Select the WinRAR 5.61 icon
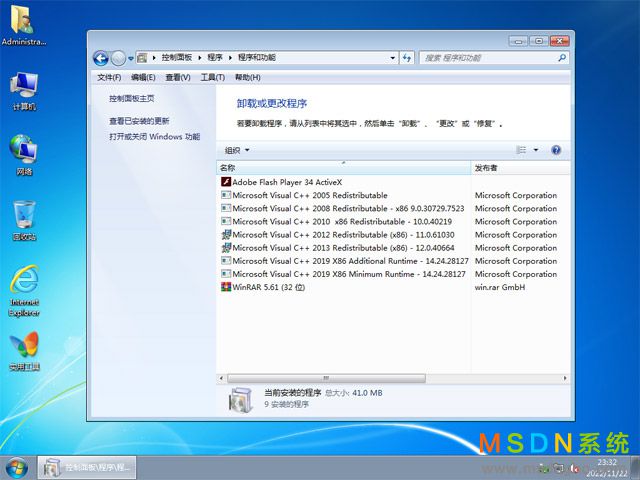Viewport: 640px width, 480px height. point(226,287)
